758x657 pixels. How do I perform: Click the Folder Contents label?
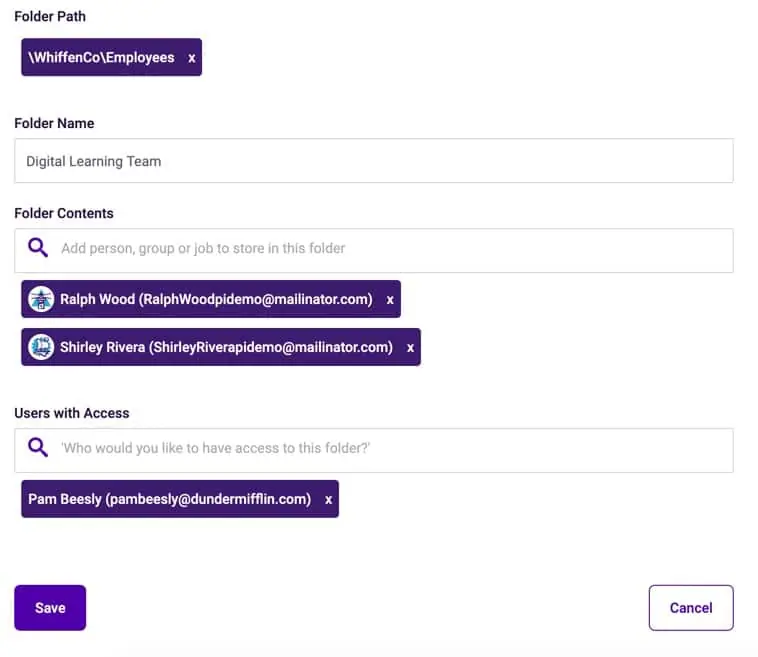tap(64, 213)
